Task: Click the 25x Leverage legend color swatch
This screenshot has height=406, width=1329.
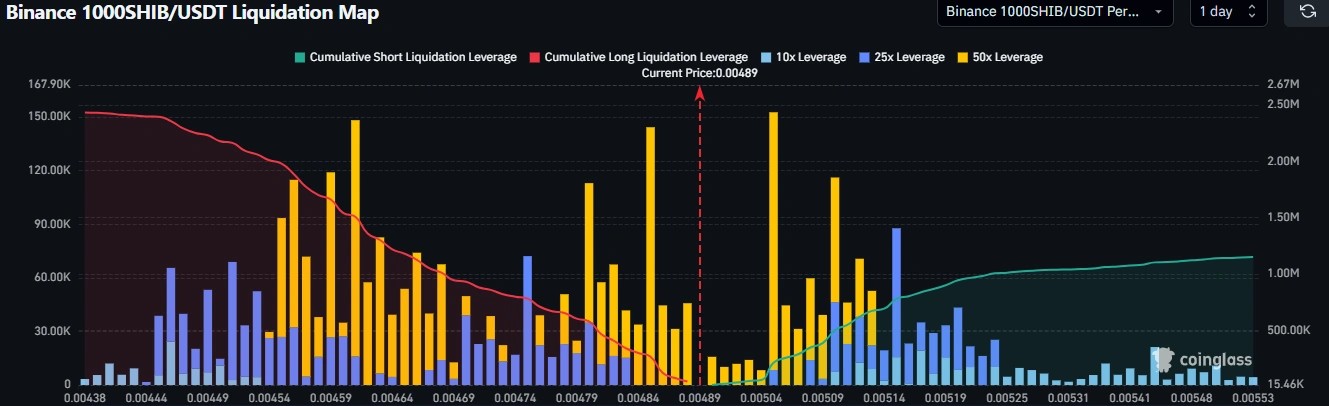Action: click(x=863, y=57)
